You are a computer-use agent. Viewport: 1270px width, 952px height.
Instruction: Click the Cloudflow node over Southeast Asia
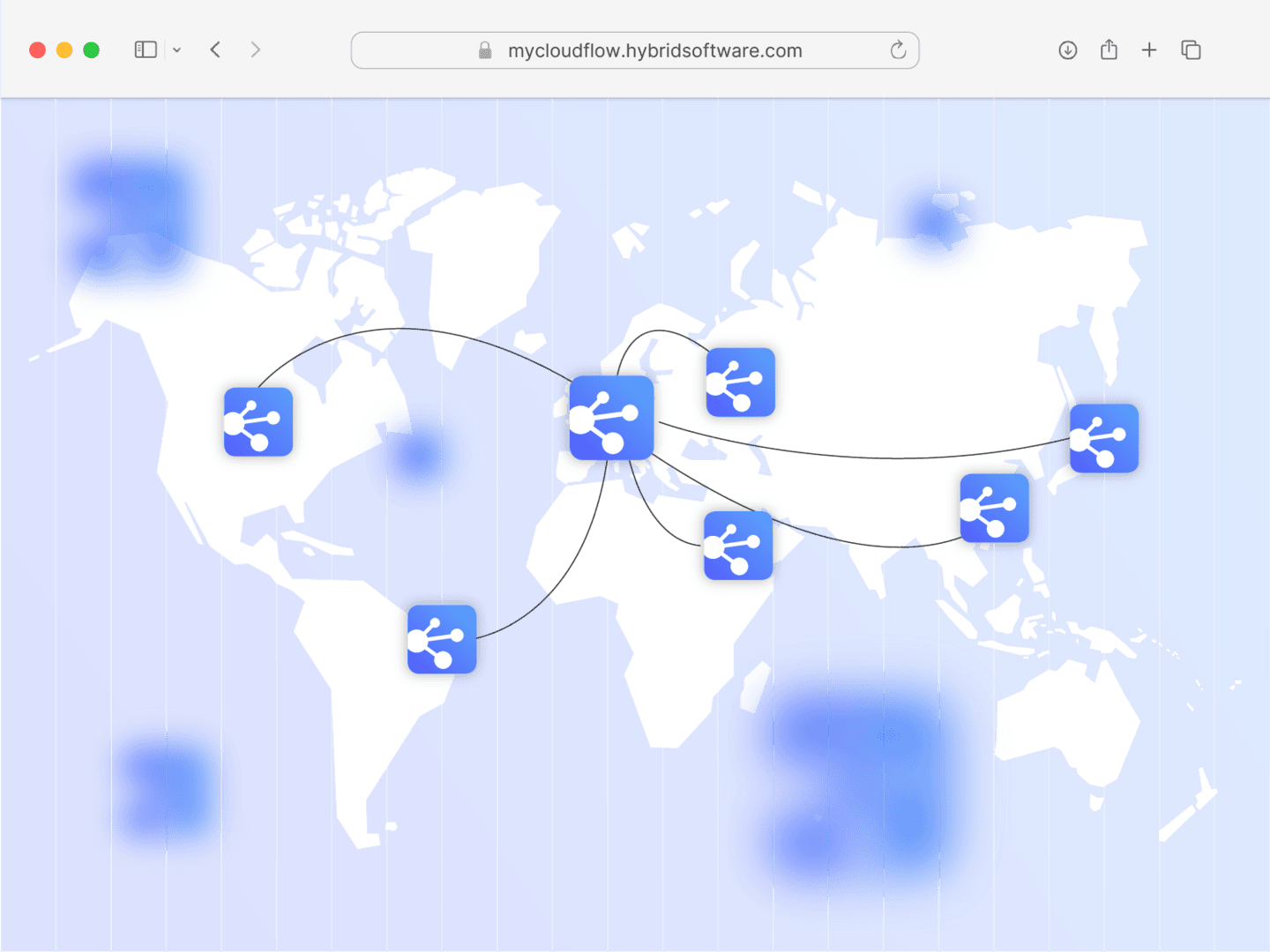click(x=995, y=509)
